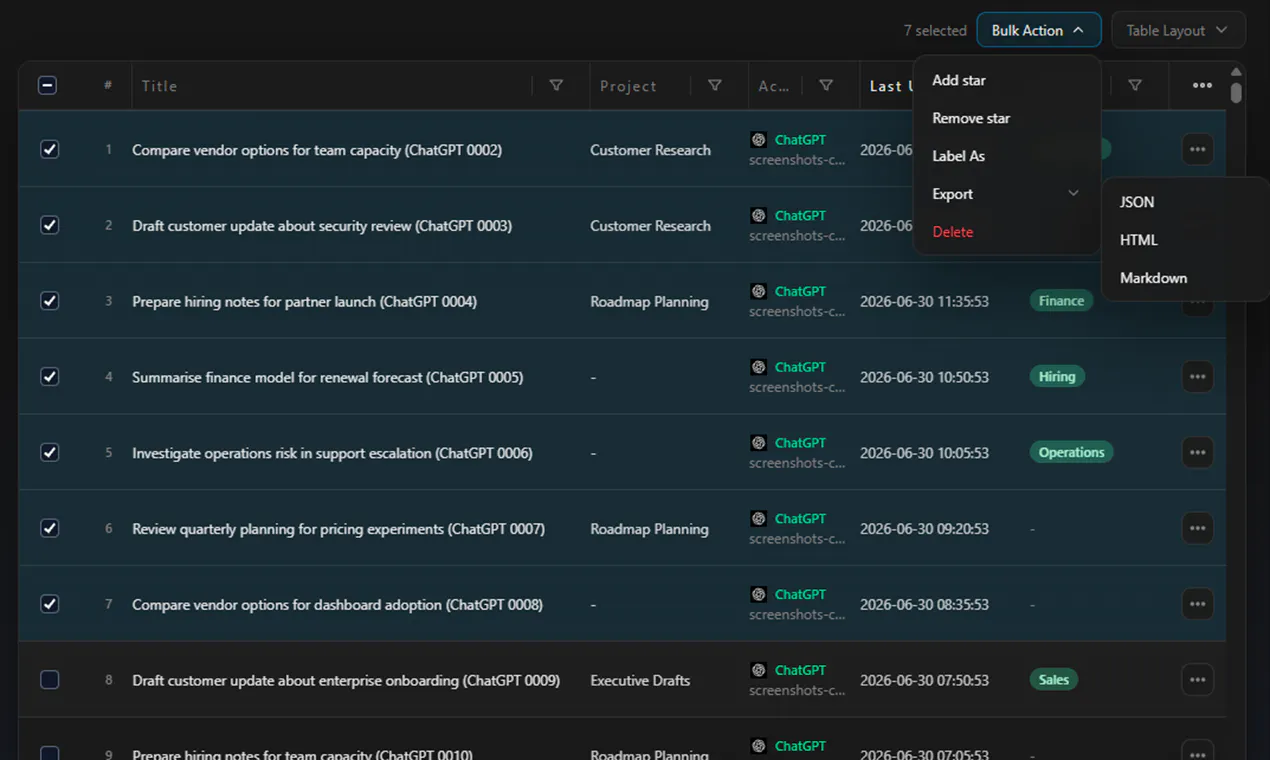Image resolution: width=1270 pixels, height=760 pixels.
Task: Uncheck row 1 Compare vendor options team capacity
Action: click(x=49, y=150)
